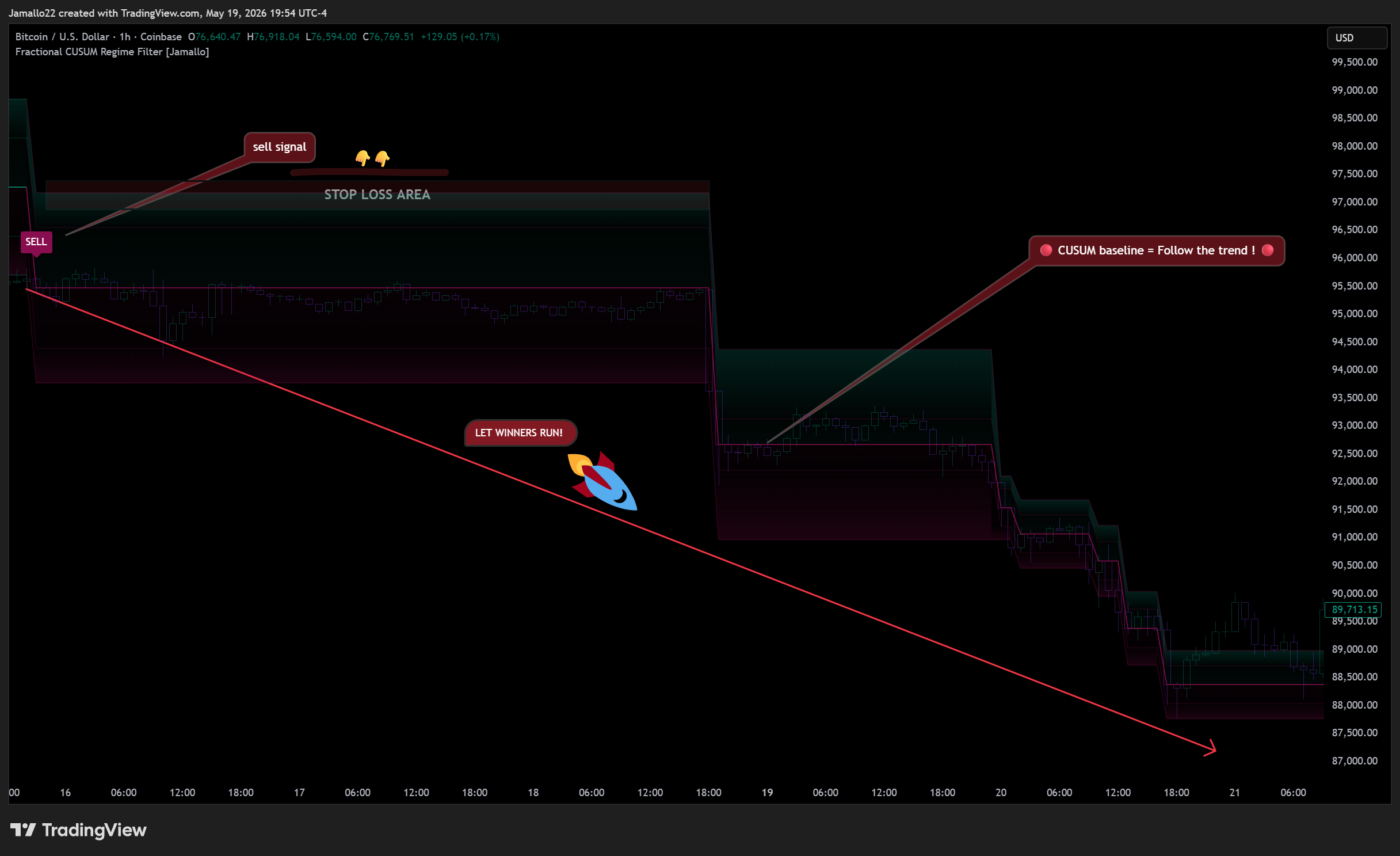Screen dimensions: 1400x856
Task: Click the open price value O76,640.47
Action: click(215, 37)
